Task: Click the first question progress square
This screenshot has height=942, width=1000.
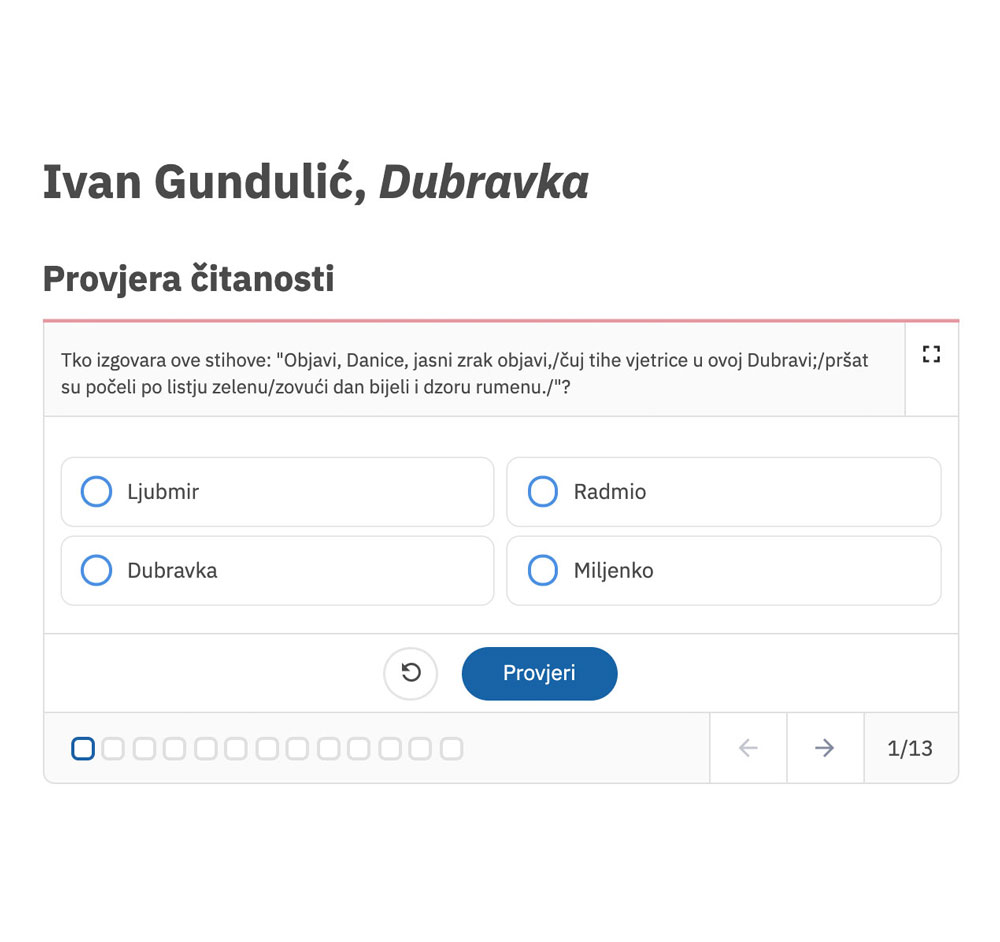Action: (83, 748)
